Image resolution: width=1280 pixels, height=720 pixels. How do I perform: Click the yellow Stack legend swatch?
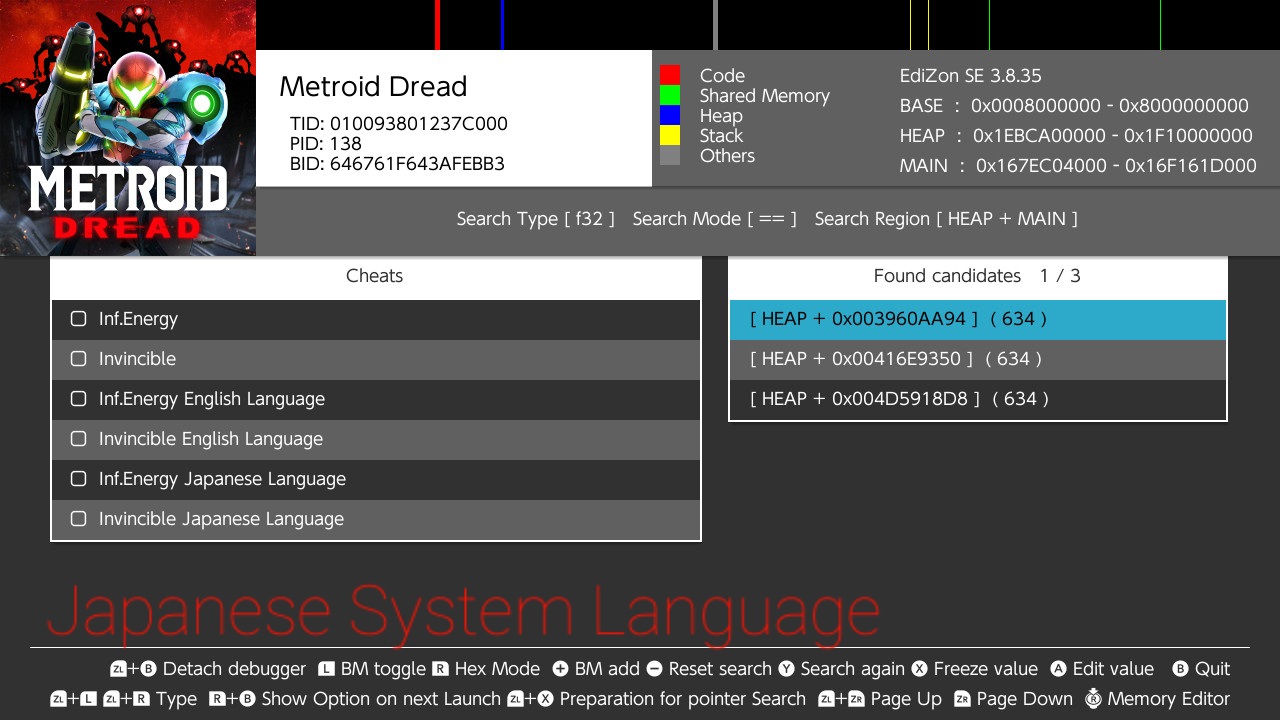pyautogui.click(x=670, y=135)
